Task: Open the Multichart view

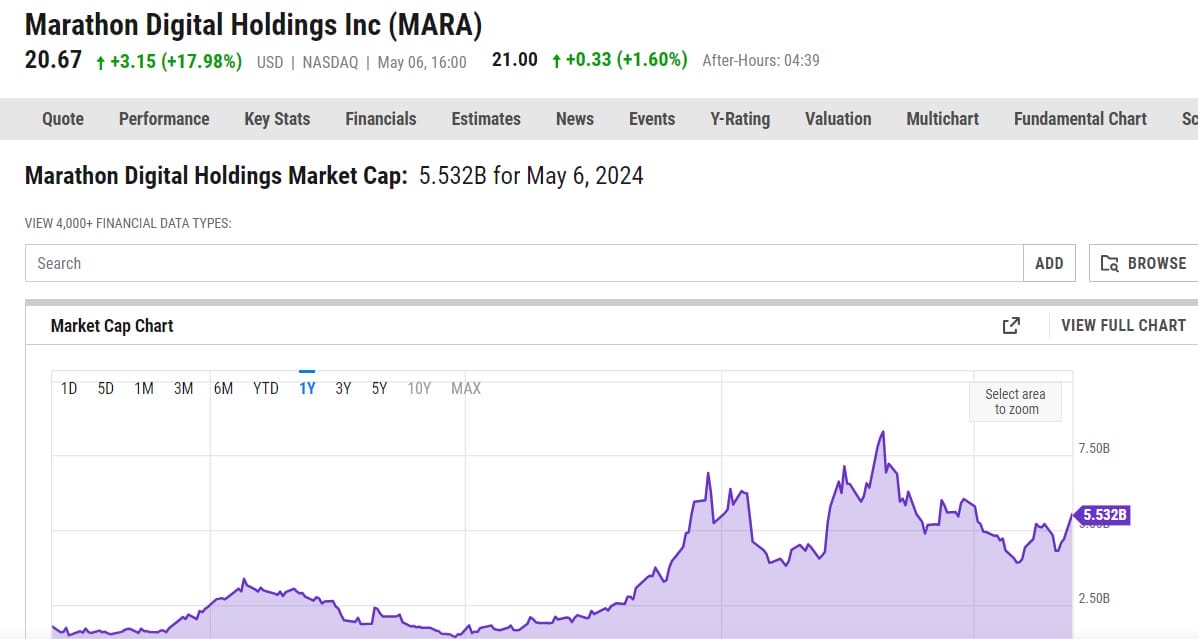Action: (x=941, y=118)
